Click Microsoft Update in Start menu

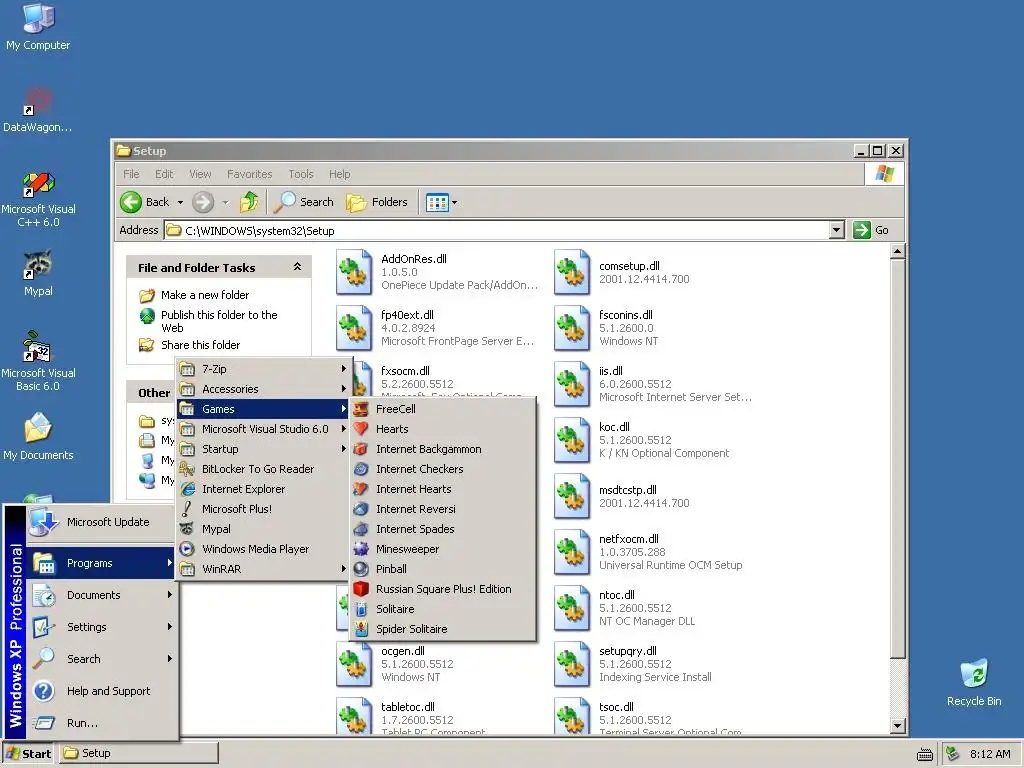coord(101,522)
